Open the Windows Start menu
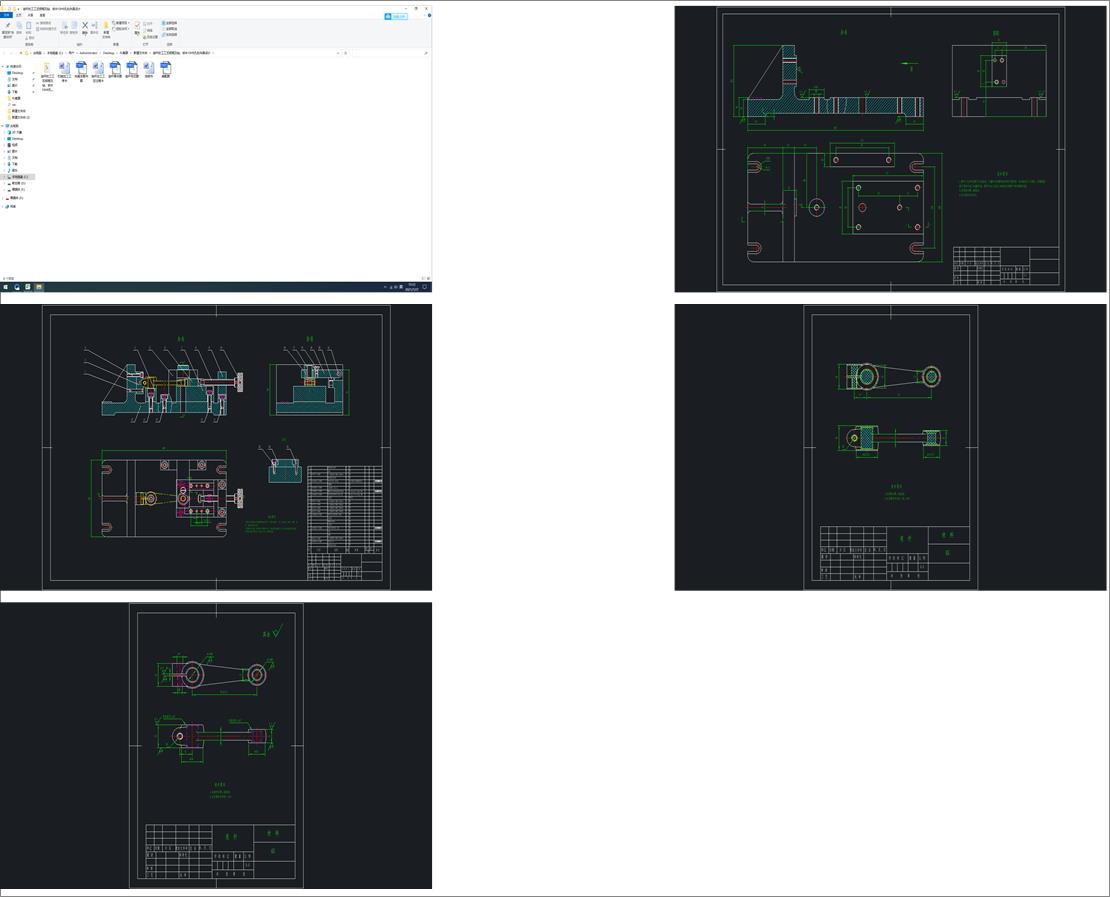This screenshot has height=897, width=1110. 5,287
